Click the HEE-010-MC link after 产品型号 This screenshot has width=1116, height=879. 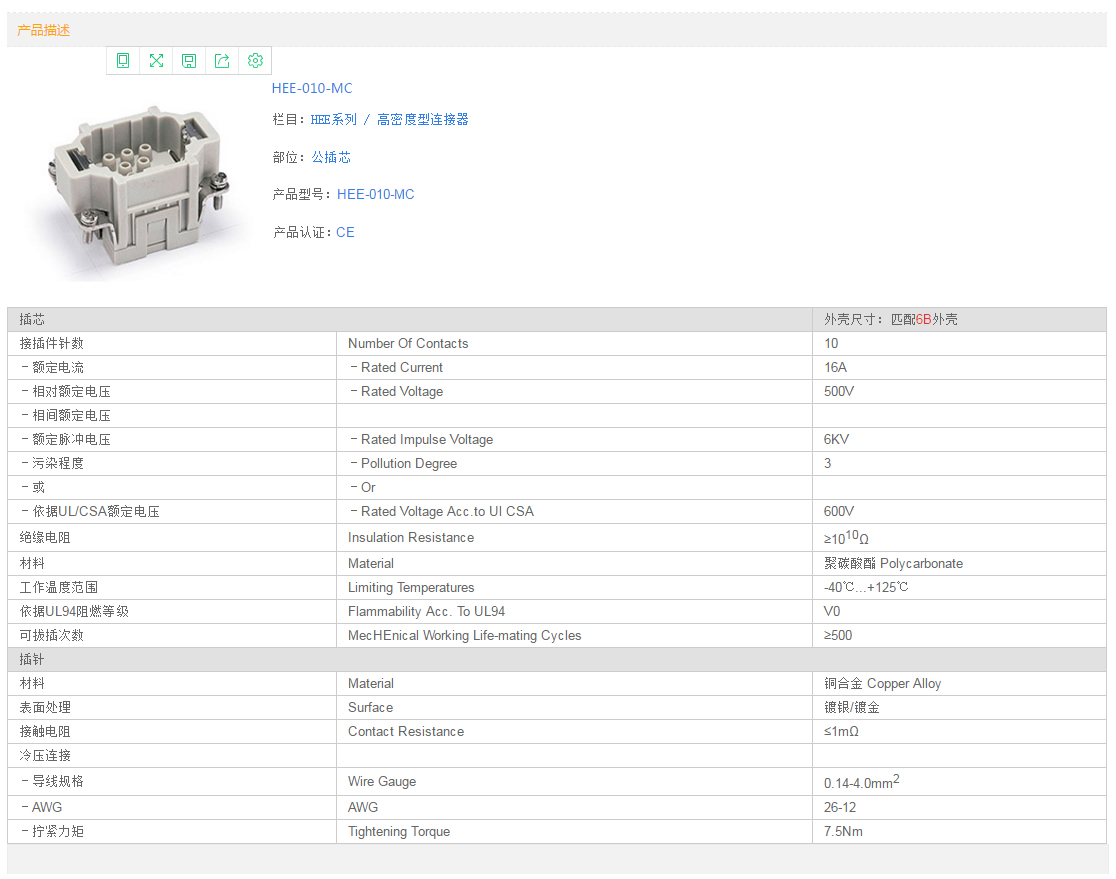pos(375,194)
